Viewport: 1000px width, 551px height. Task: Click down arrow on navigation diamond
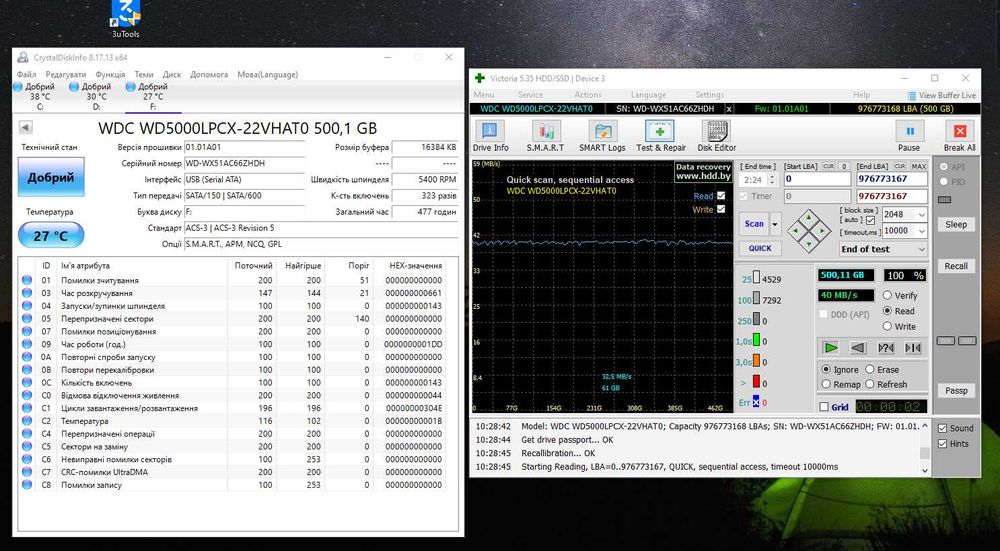click(809, 244)
